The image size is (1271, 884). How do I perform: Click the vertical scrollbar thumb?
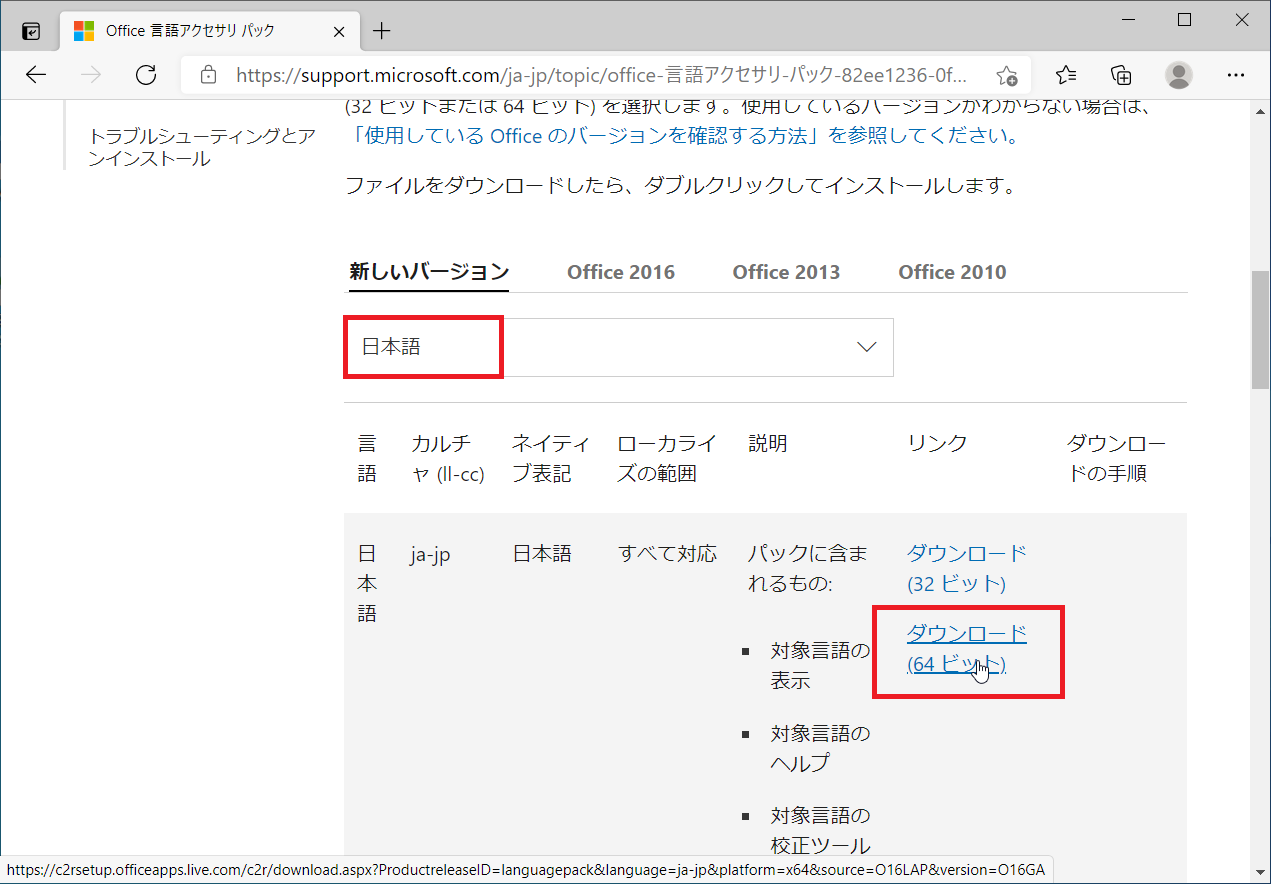tap(1260, 328)
